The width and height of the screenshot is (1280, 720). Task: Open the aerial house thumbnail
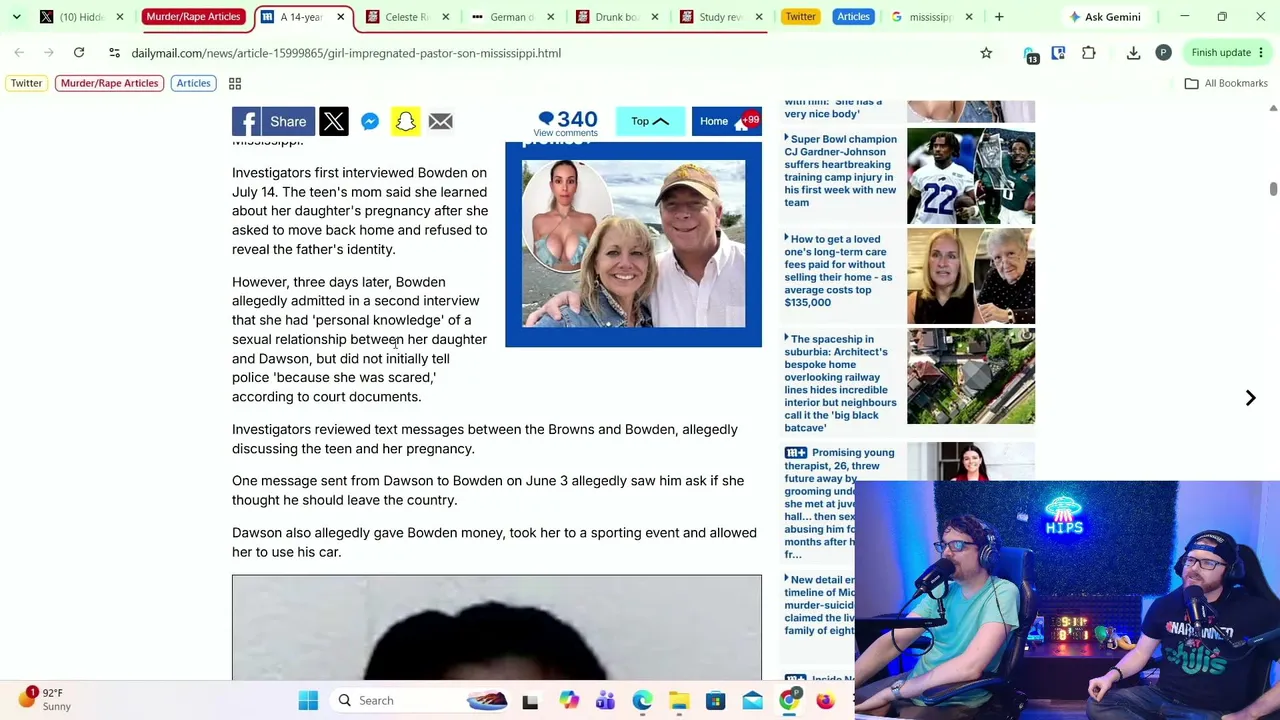click(971, 376)
